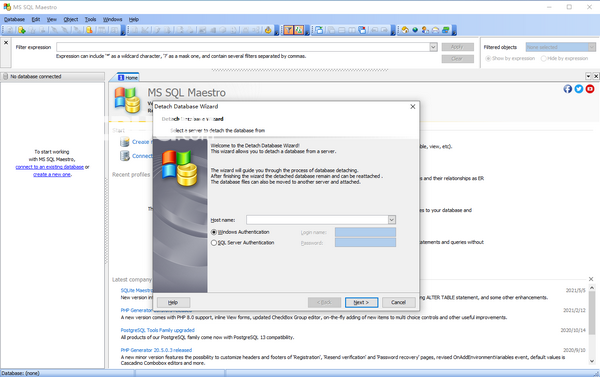Click the globe website toolbar icon
This screenshot has height=377, width=600.
(415, 30)
